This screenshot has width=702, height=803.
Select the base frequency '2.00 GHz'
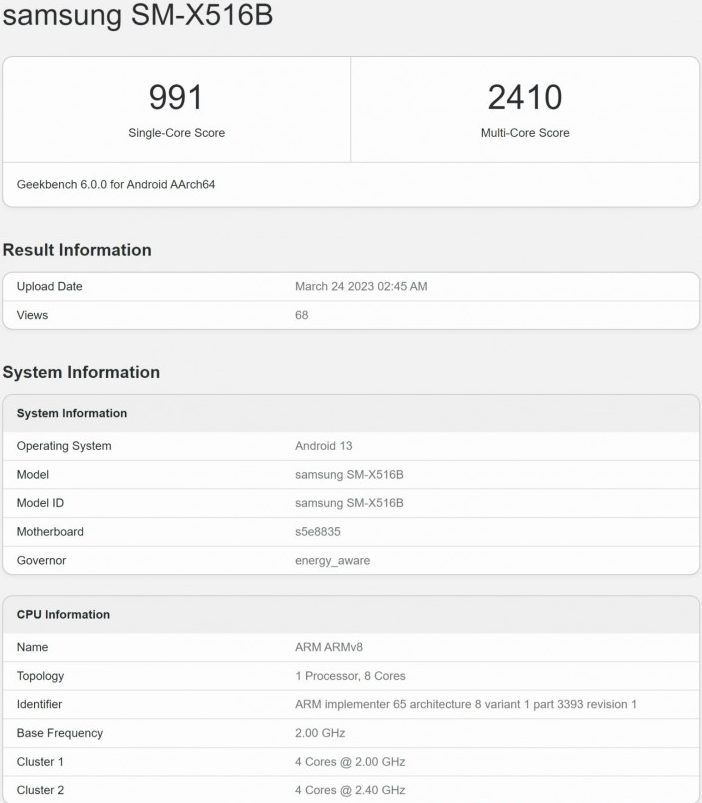click(x=320, y=733)
